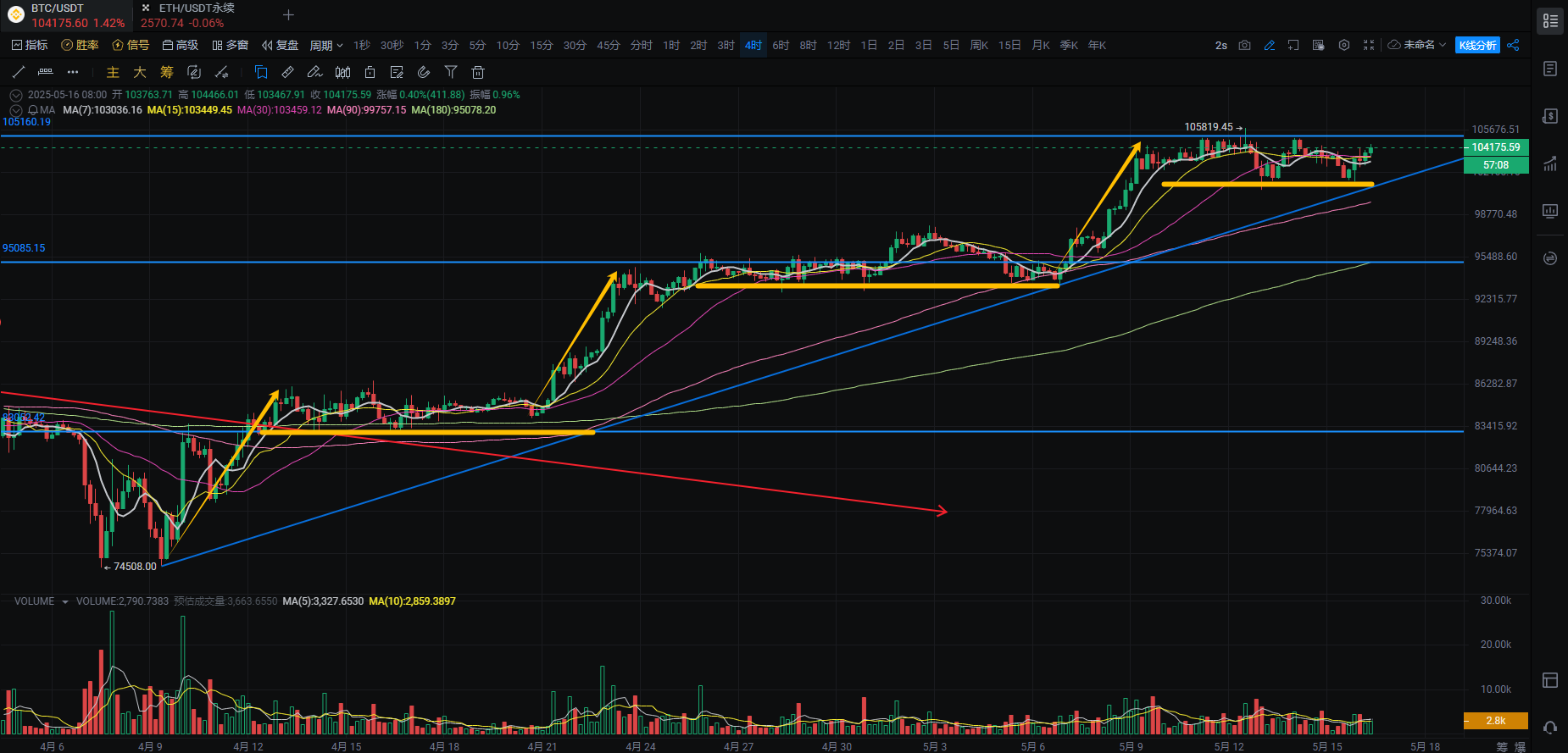
Task: Select the 1日 timeframe
Action: coord(869,46)
